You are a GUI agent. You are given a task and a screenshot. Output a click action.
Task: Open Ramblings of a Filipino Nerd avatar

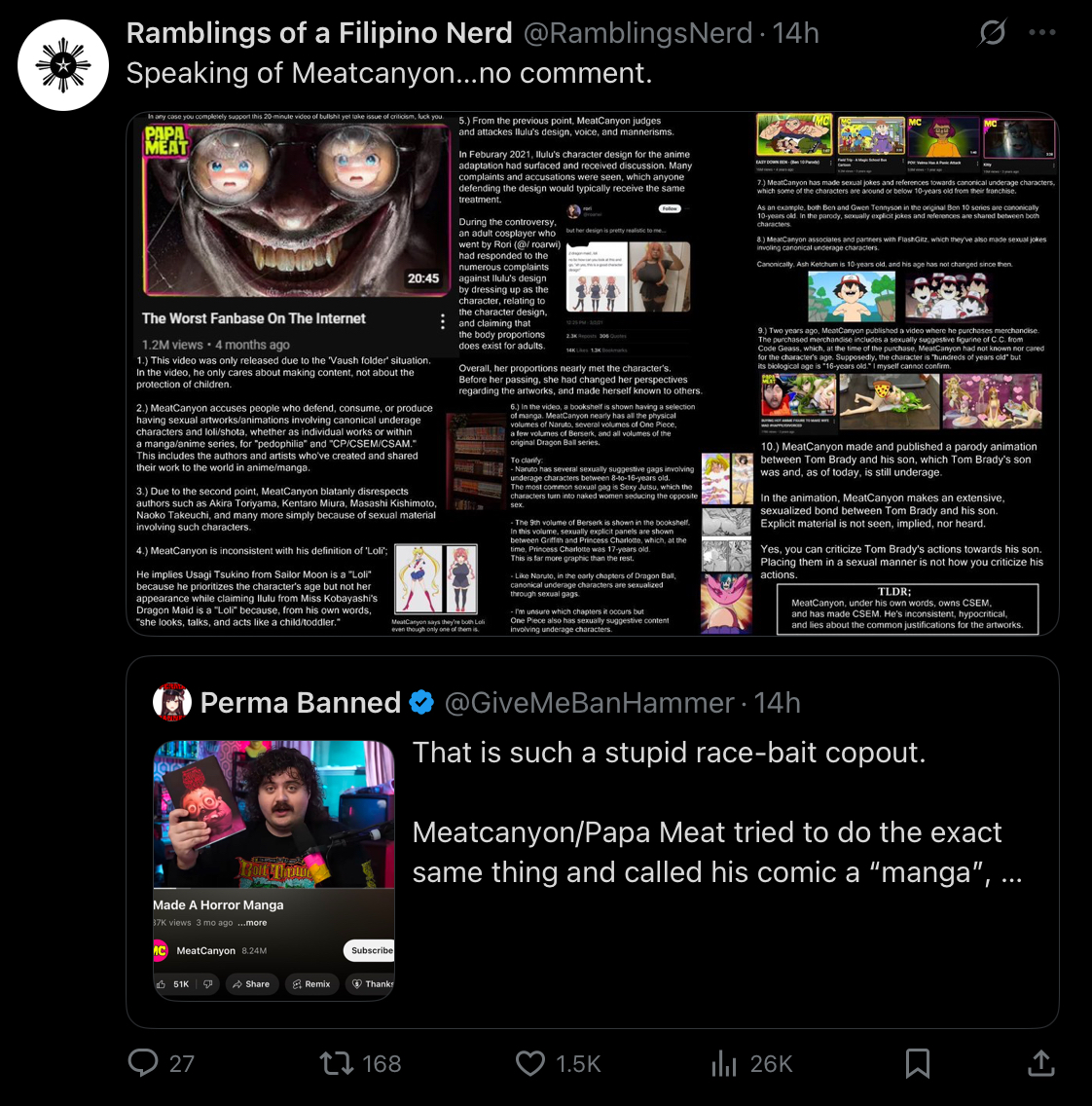[63, 65]
